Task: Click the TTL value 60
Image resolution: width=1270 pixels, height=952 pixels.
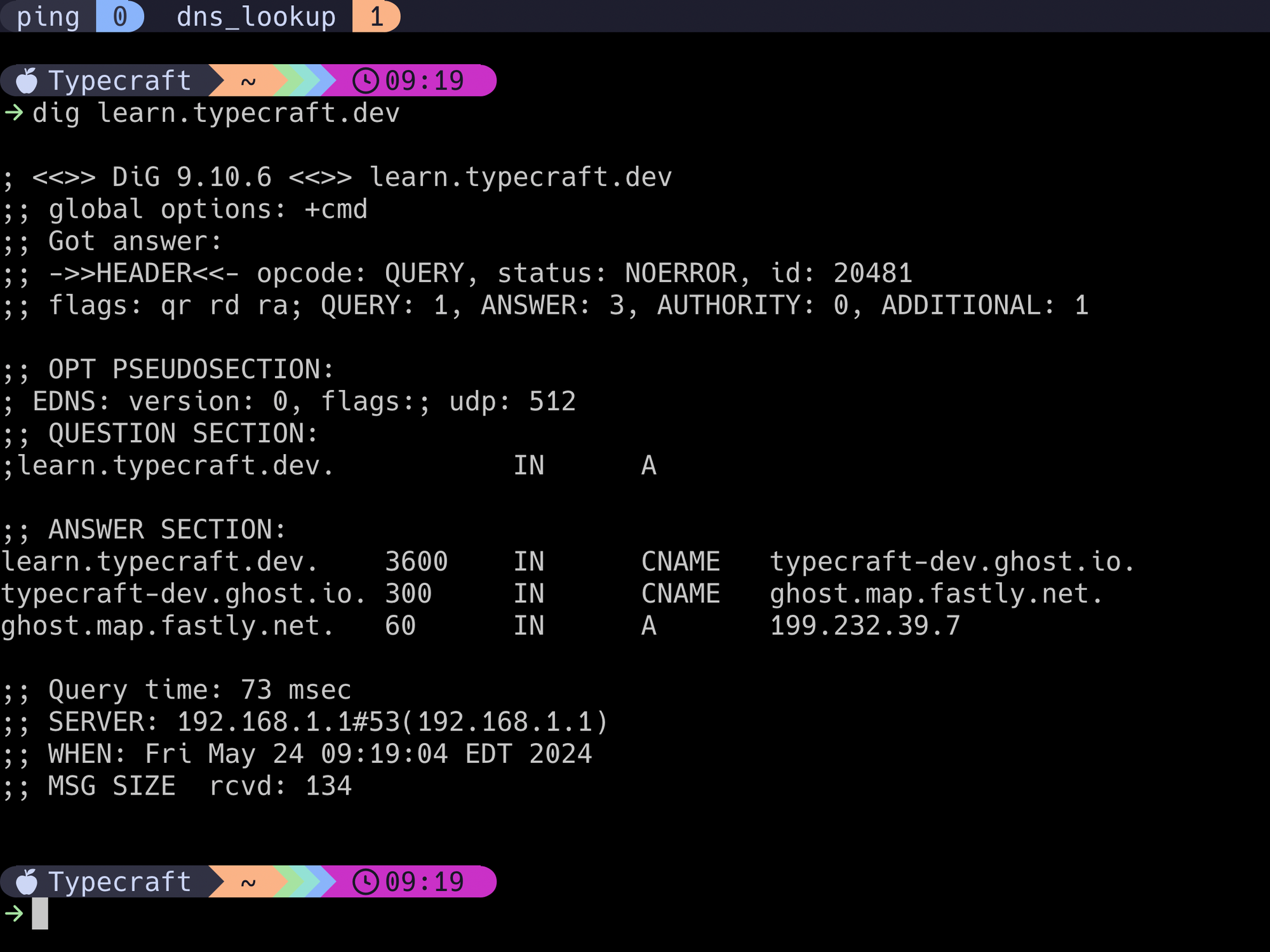Action: pos(401,626)
